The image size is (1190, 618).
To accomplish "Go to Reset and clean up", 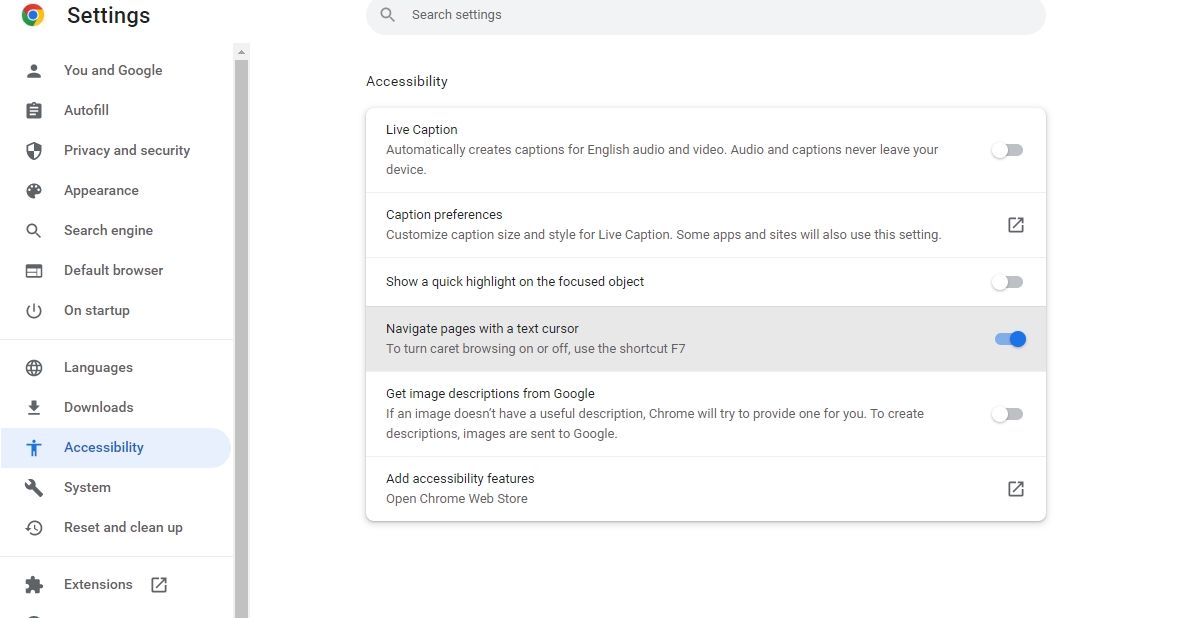I will click(x=123, y=527).
